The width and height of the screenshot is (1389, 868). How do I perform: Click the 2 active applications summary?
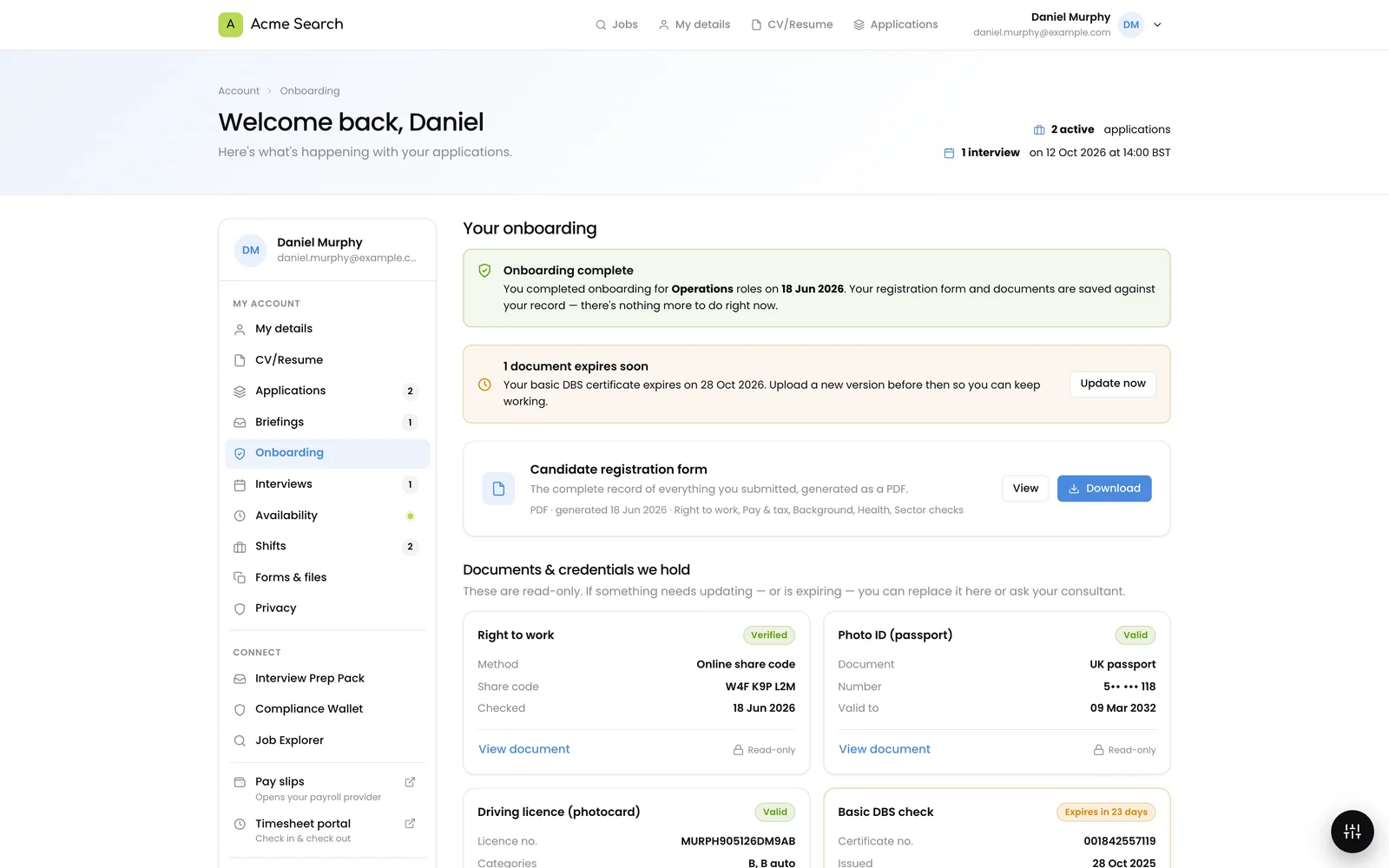coord(1102,129)
